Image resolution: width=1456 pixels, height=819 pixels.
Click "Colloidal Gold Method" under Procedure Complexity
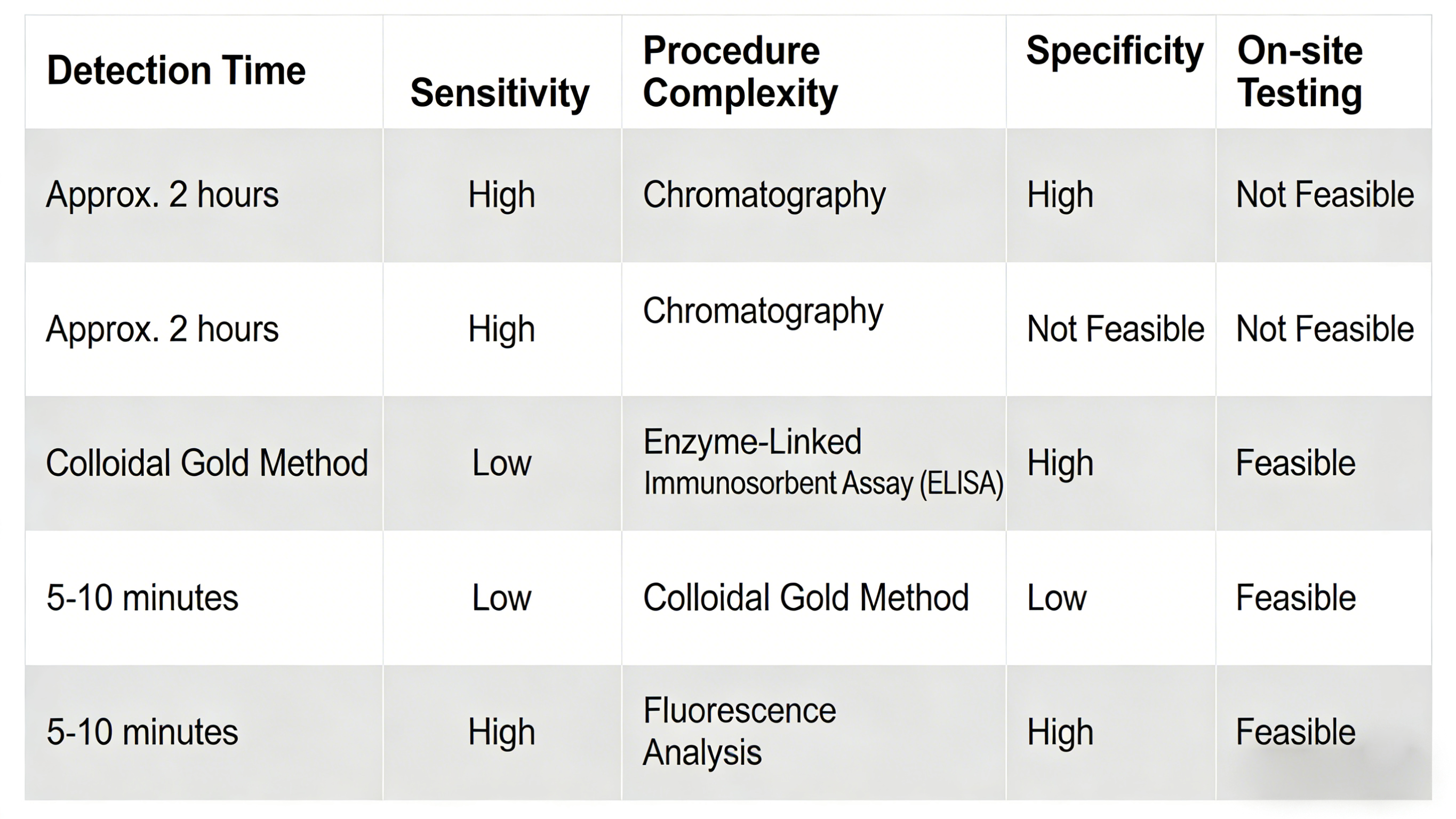(805, 598)
